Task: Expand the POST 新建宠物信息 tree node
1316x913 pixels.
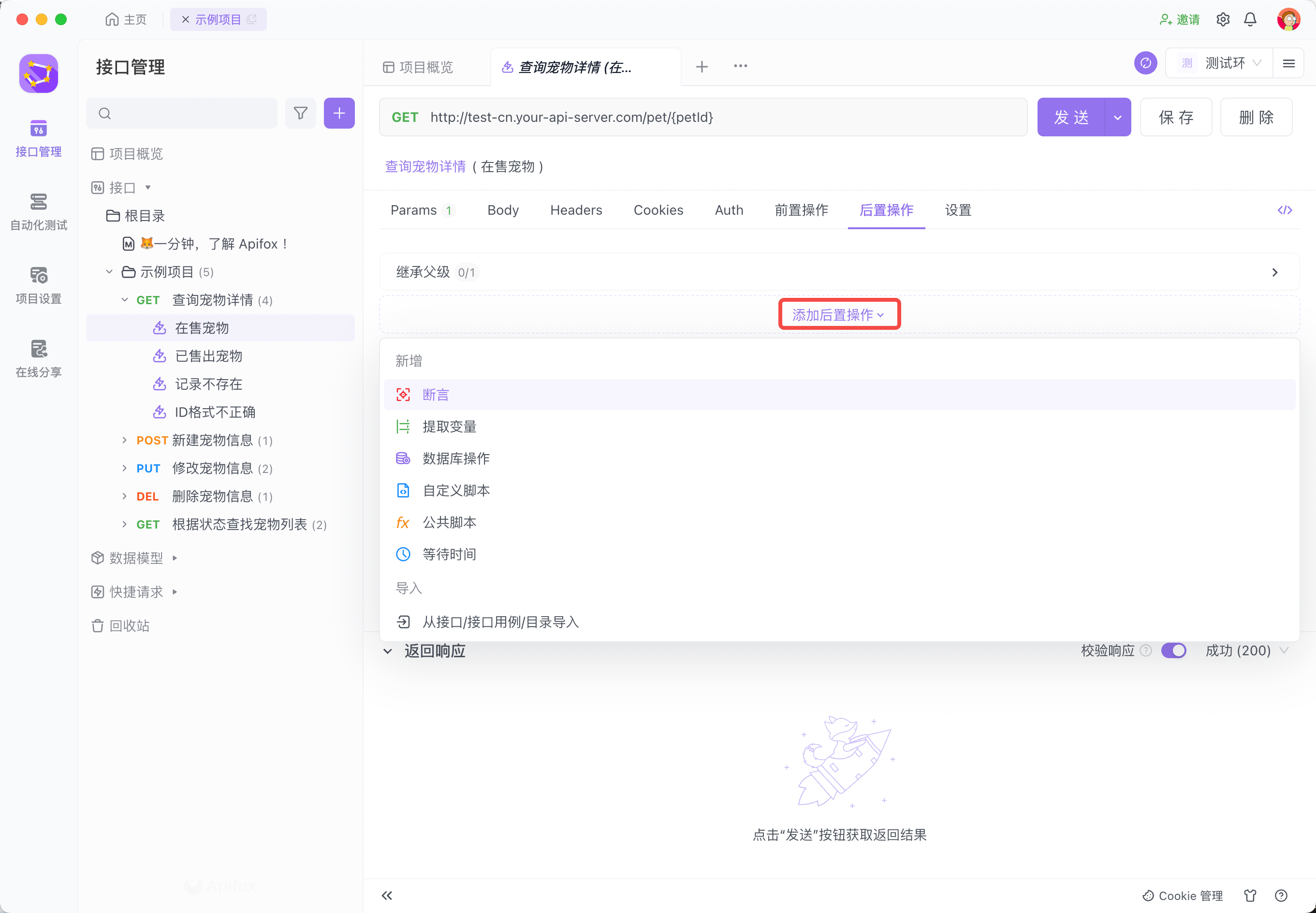Action: tap(125, 440)
